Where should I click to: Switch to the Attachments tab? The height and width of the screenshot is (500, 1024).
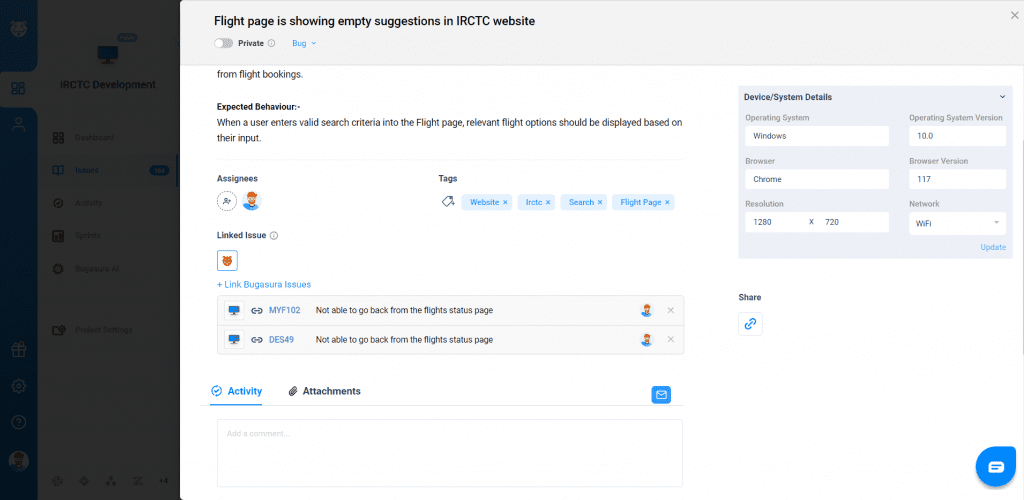click(325, 391)
